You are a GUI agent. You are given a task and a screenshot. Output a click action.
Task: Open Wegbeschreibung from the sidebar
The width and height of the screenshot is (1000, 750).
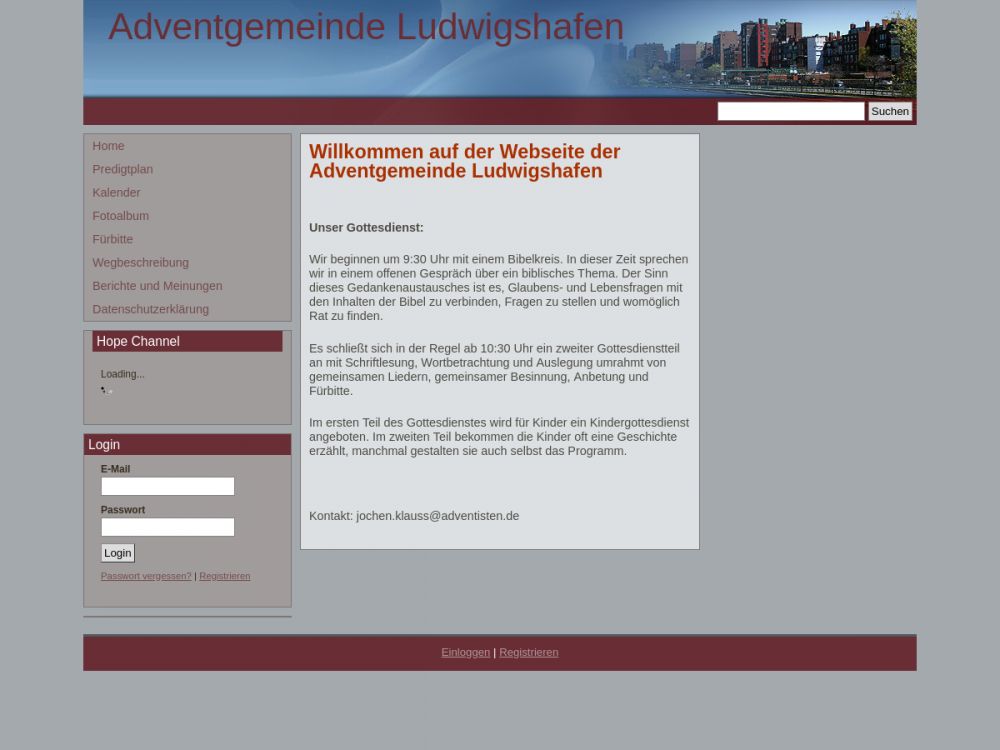coord(140,262)
